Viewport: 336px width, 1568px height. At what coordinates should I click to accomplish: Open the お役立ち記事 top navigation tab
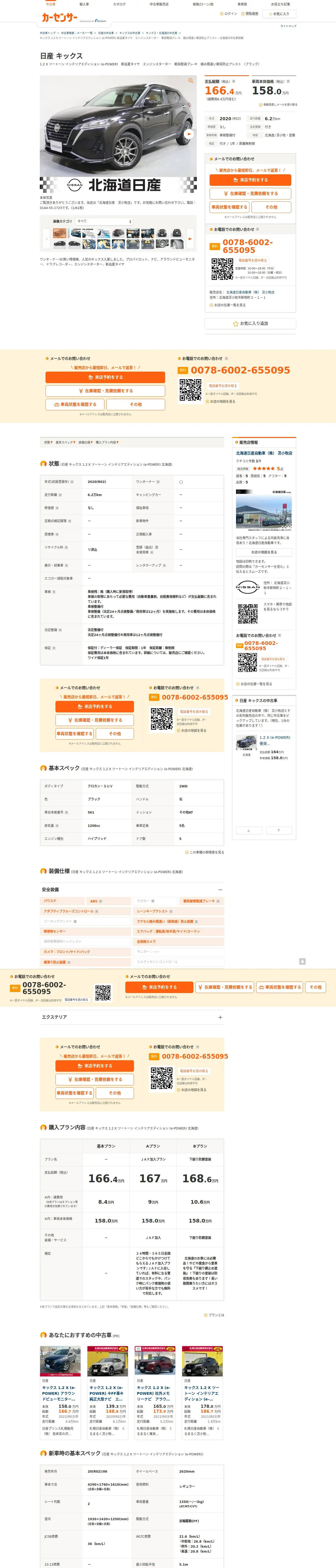tap(281, 4)
